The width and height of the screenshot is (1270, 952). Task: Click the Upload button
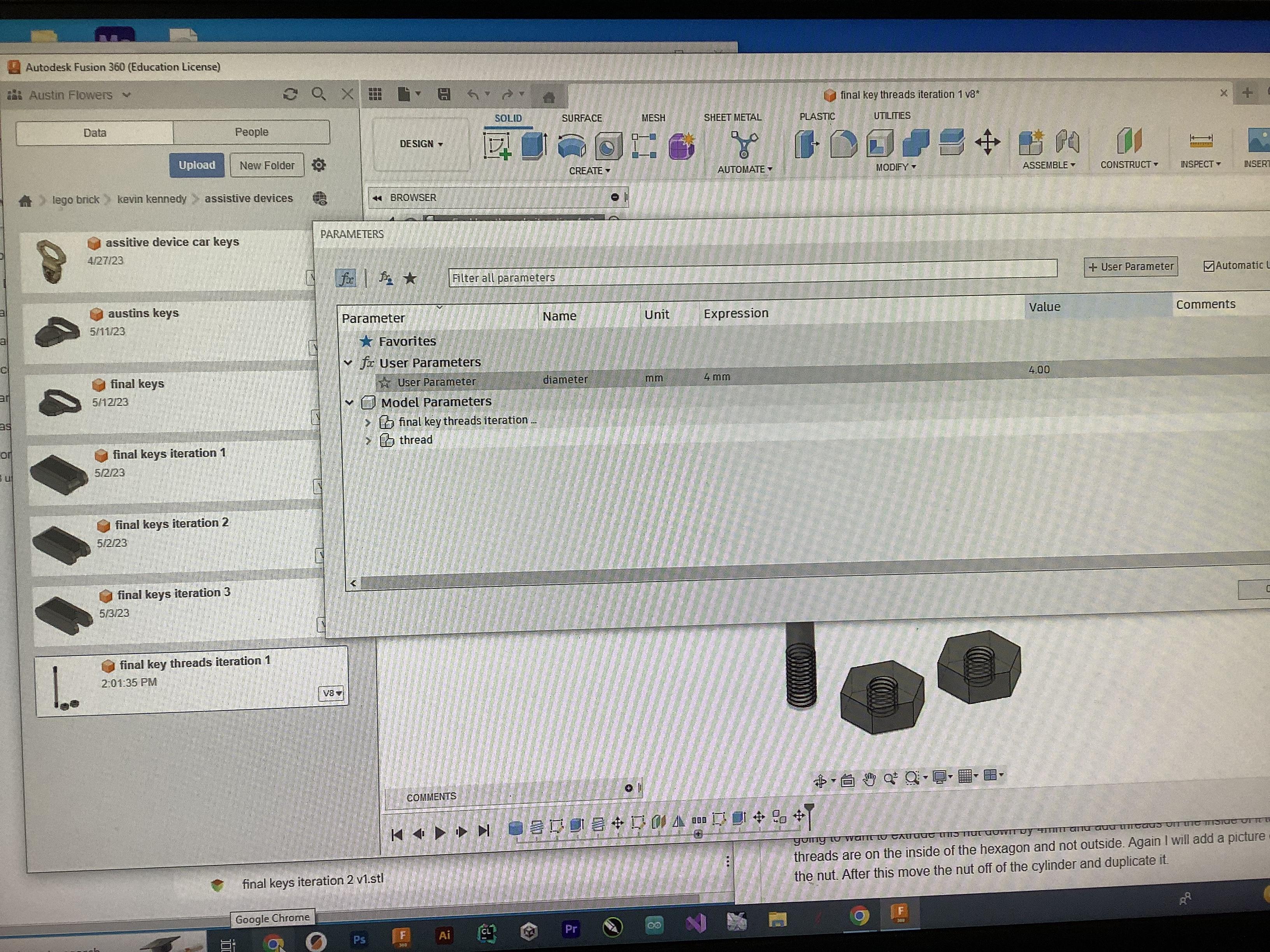[196, 165]
